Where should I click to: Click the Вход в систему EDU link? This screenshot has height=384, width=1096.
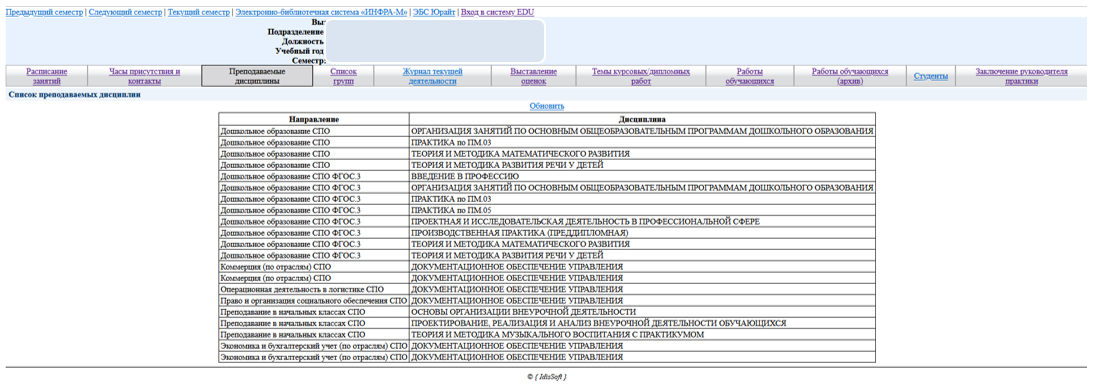pyautogui.click(x=492, y=13)
